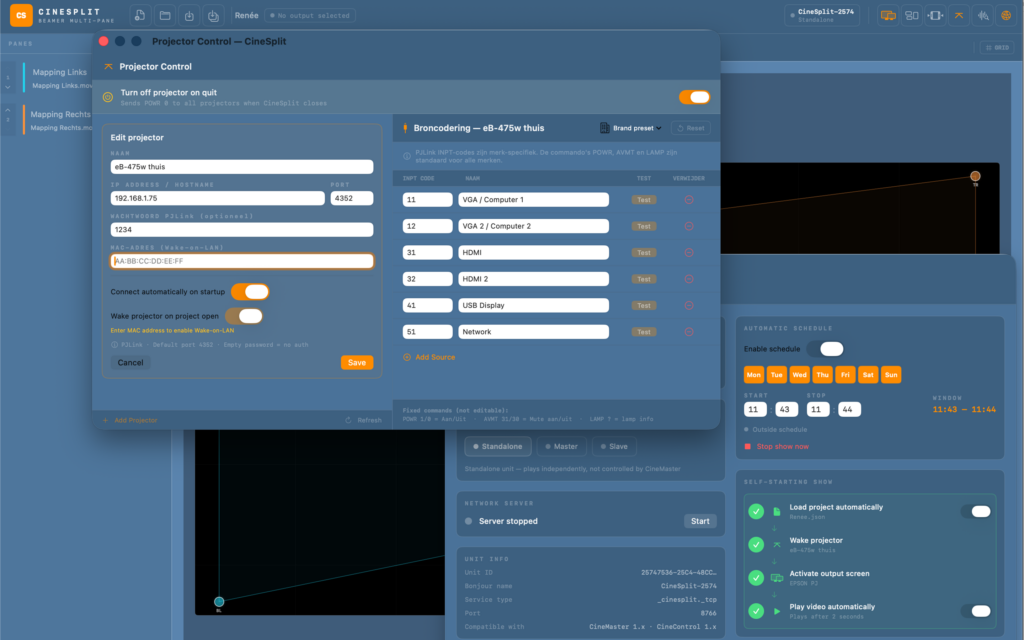The height and width of the screenshot is (640, 1024).
Task: Open the pane layout icon in toolbar
Action: pyautogui.click(x=912, y=15)
